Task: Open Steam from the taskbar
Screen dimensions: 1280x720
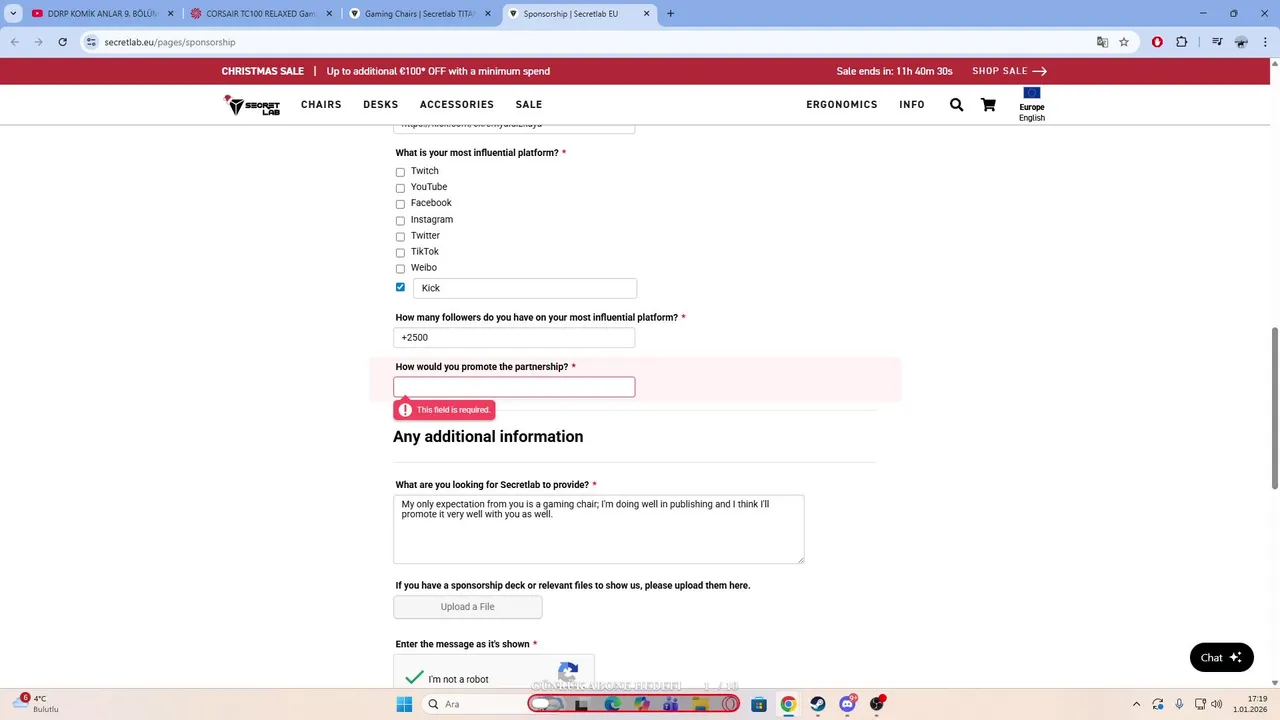Action: pyautogui.click(x=818, y=704)
